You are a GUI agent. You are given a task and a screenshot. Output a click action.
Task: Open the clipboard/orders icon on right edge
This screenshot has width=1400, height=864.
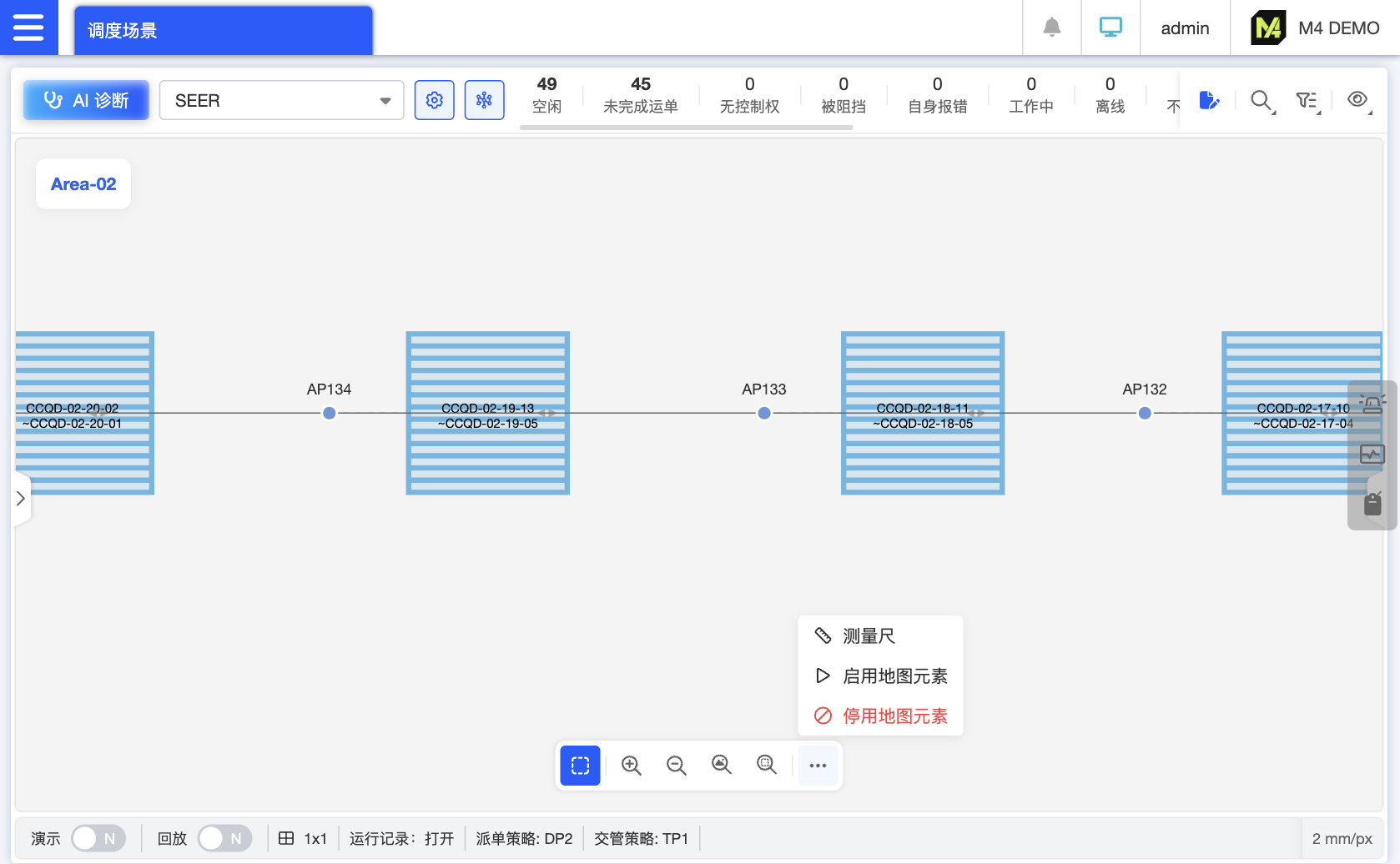(x=1373, y=501)
